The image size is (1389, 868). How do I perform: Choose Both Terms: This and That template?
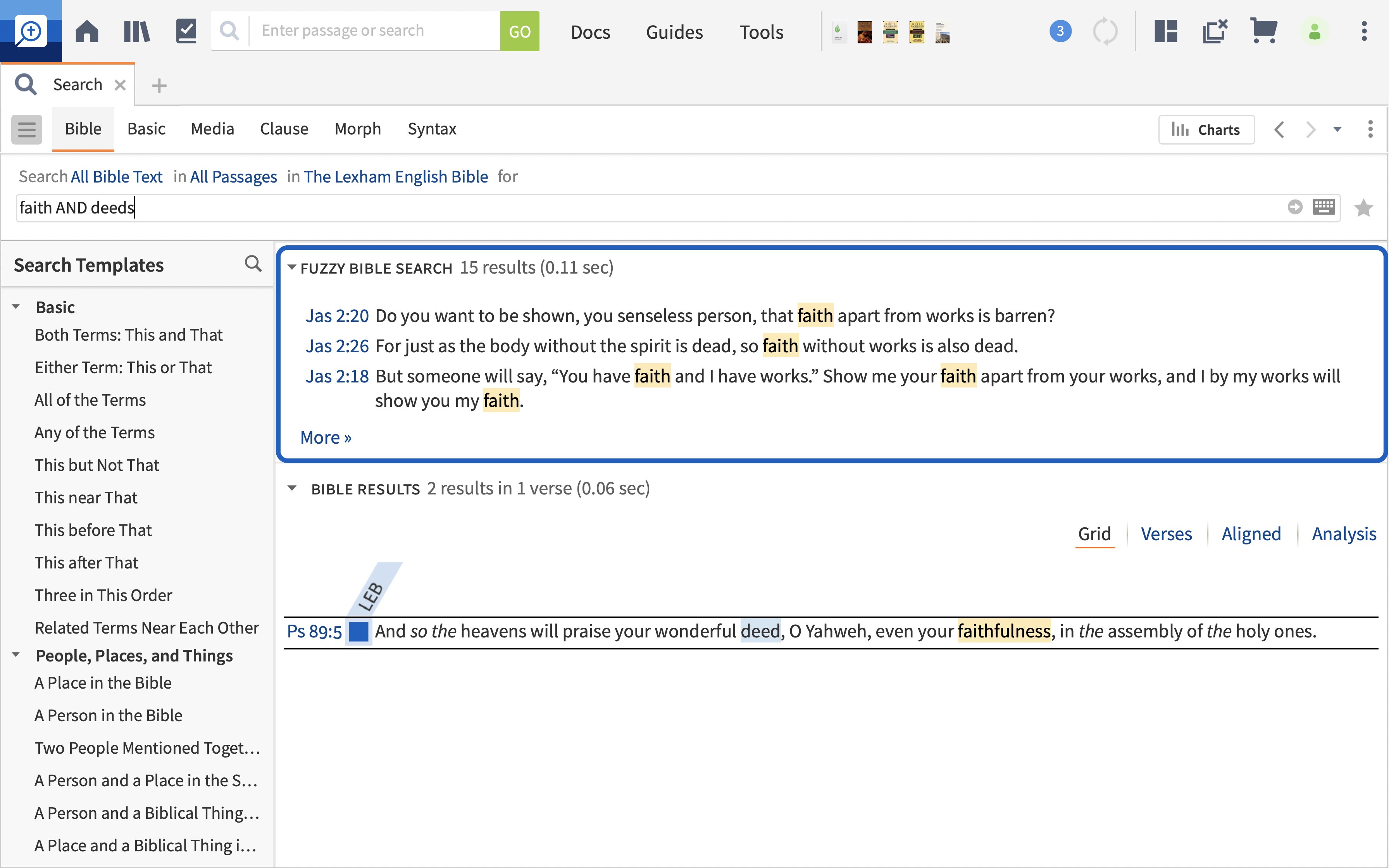tap(129, 335)
